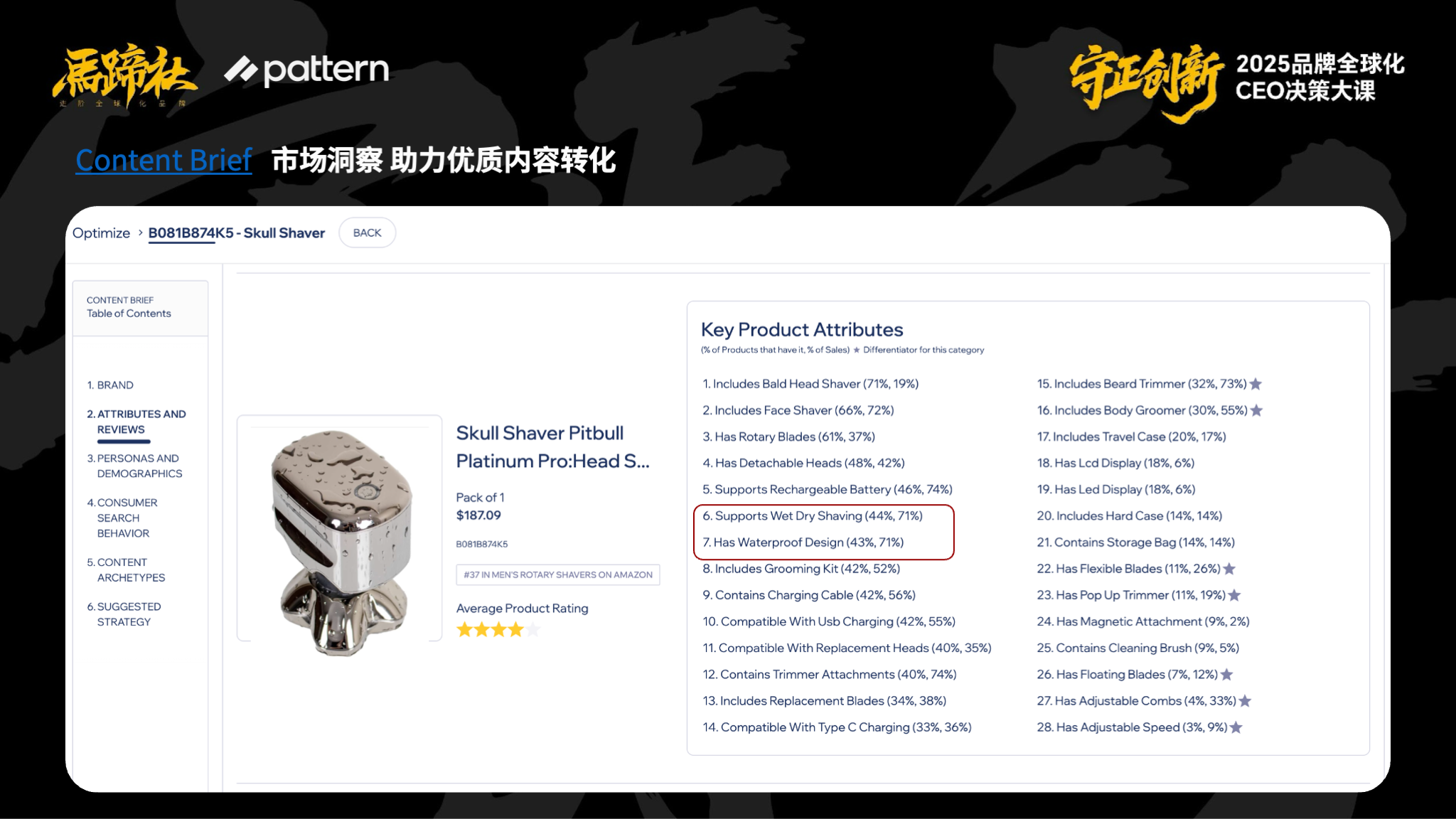The height and width of the screenshot is (819, 1456).
Task: Open Consumer Search Behavior section
Action: pos(122,518)
